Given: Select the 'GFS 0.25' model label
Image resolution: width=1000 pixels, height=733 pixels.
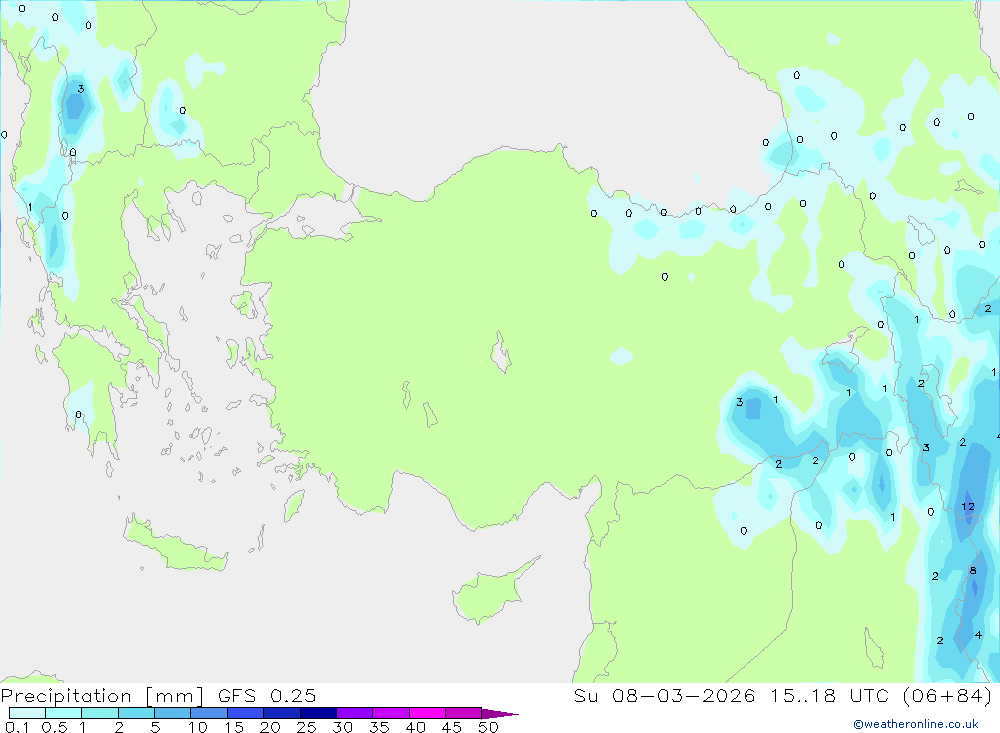Looking at the screenshot, I should click(x=267, y=695).
